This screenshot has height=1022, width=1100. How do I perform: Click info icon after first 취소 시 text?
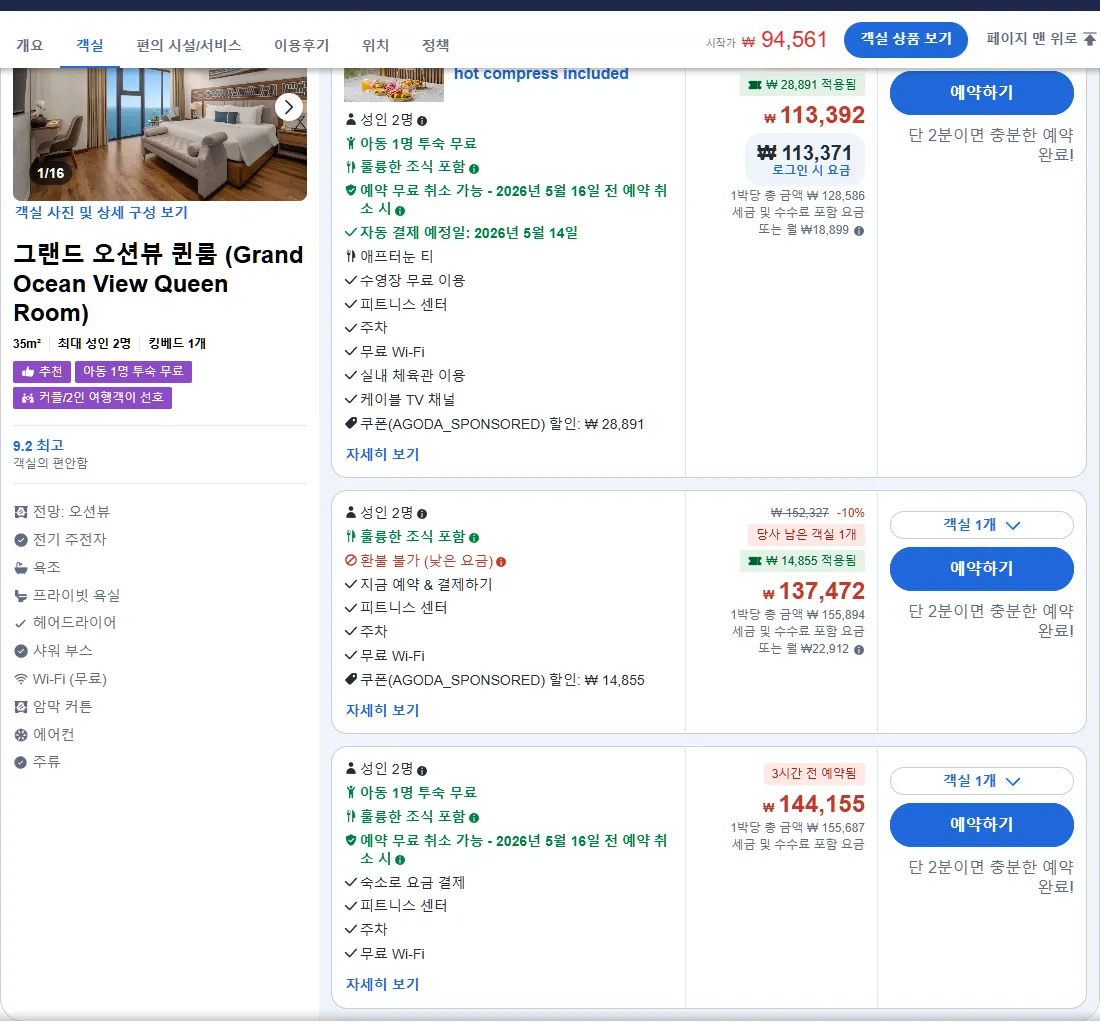400,210
